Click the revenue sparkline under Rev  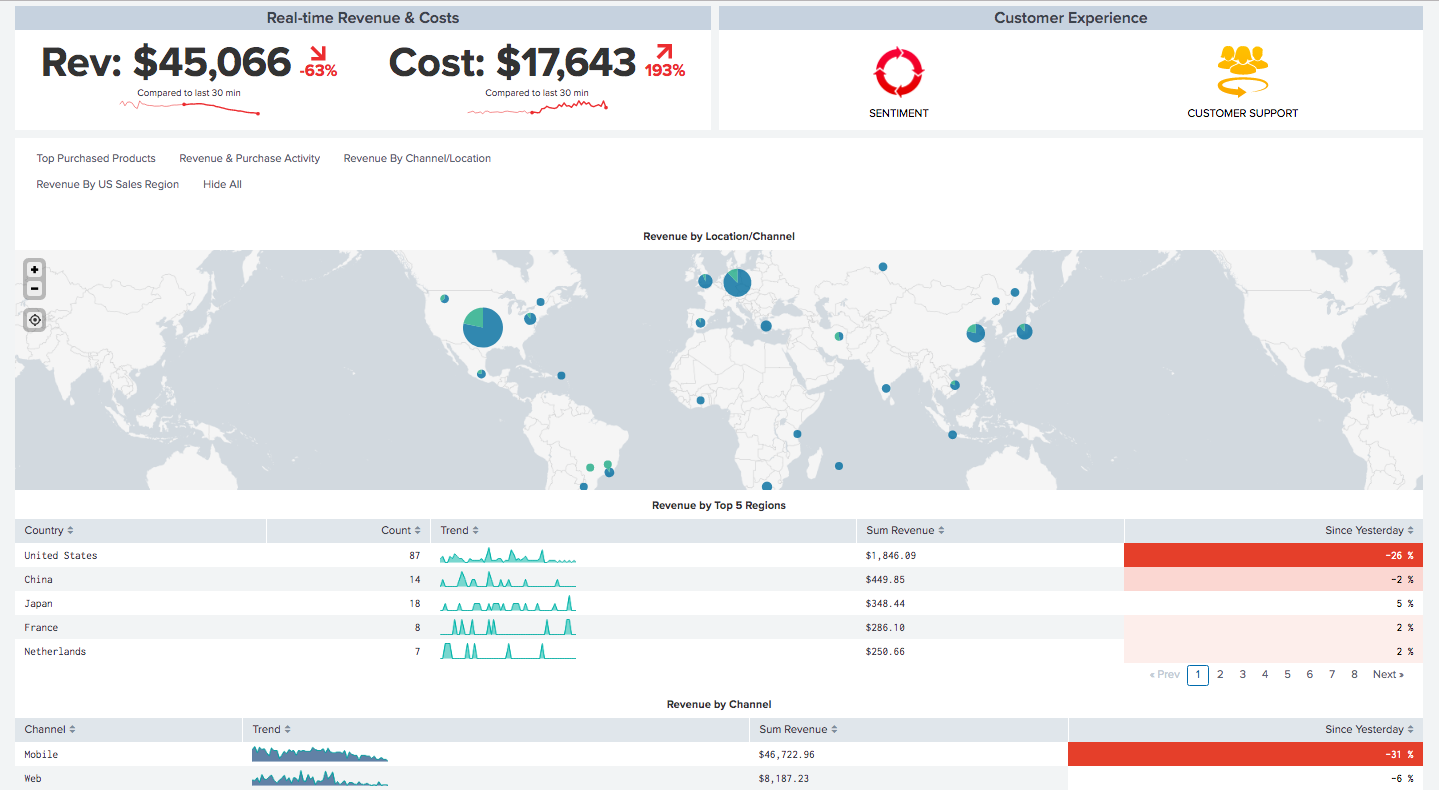190,108
